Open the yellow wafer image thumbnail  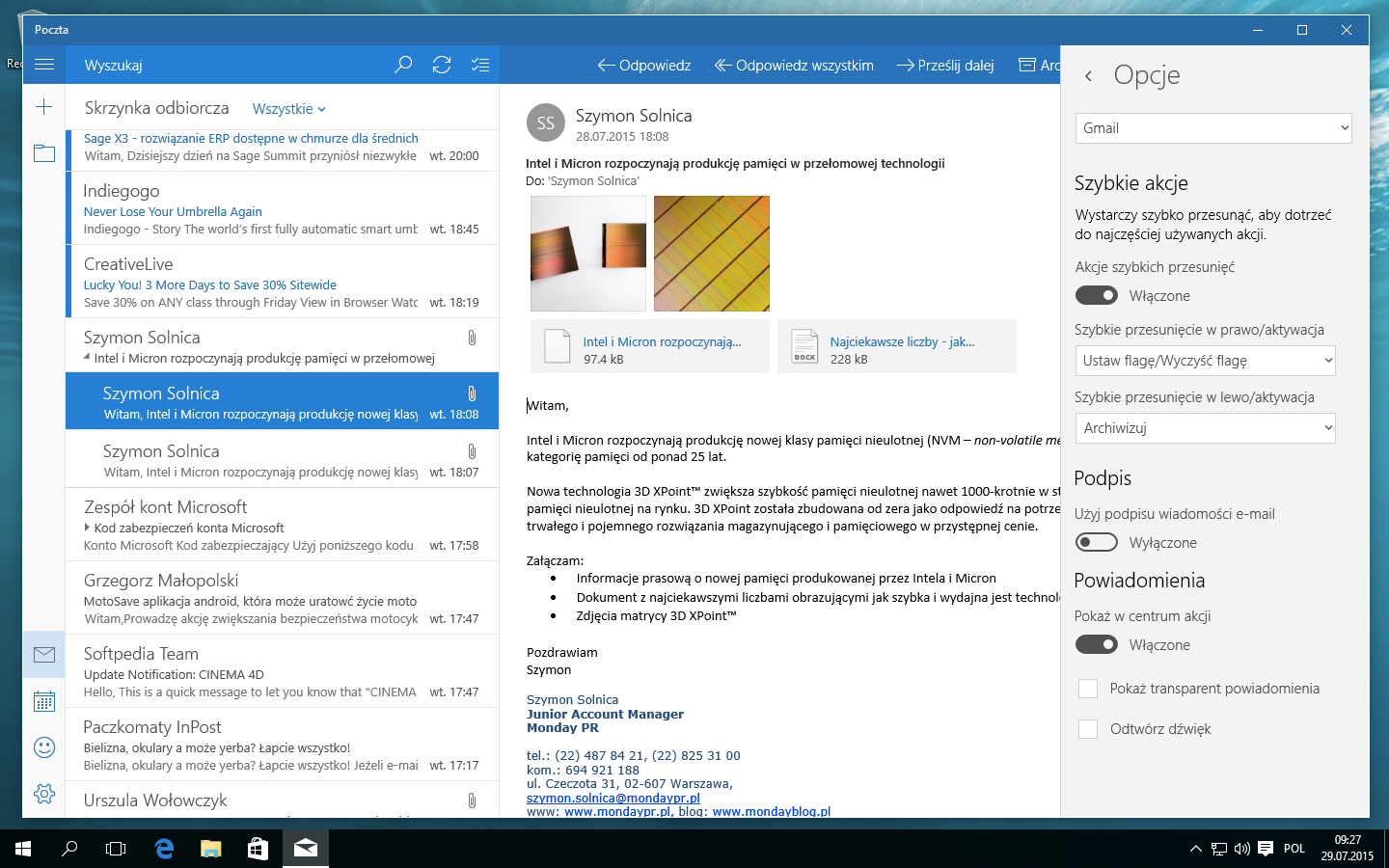click(x=712, y=254)
